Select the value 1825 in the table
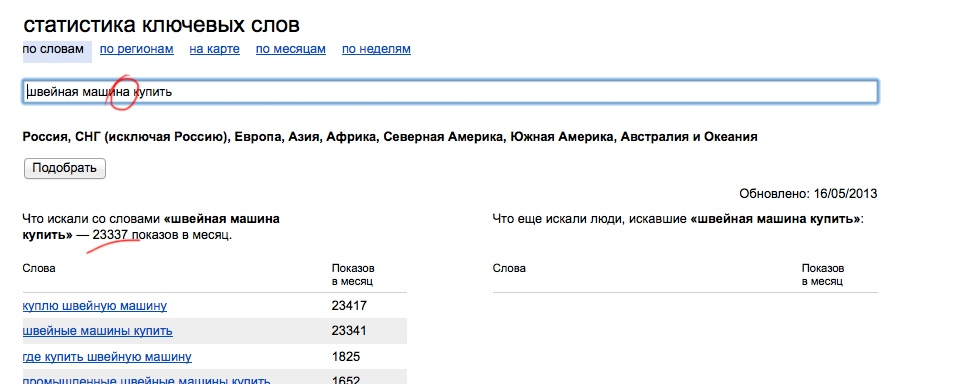This screenshot has width=955, height=384. [345, 357]
